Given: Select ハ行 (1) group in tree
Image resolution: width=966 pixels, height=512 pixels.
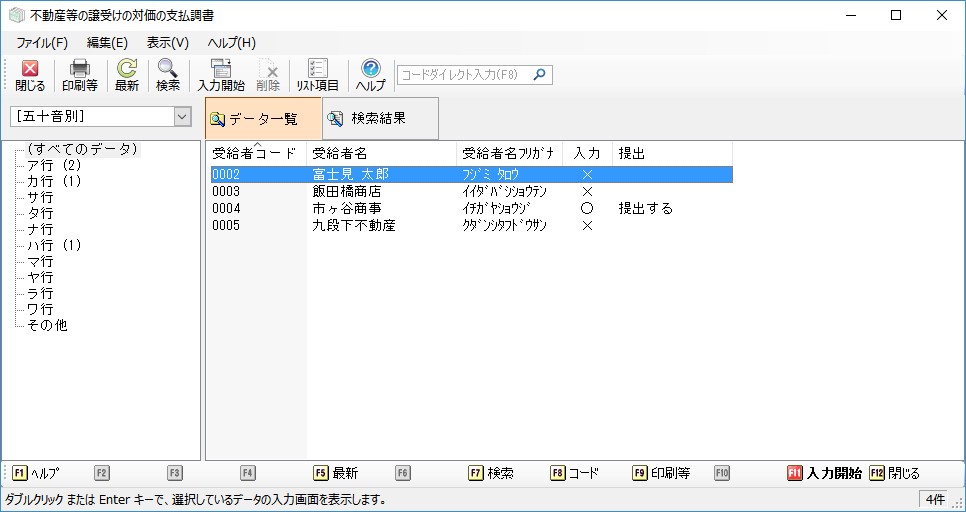Looking at the screenshot, I should point(54,245).
